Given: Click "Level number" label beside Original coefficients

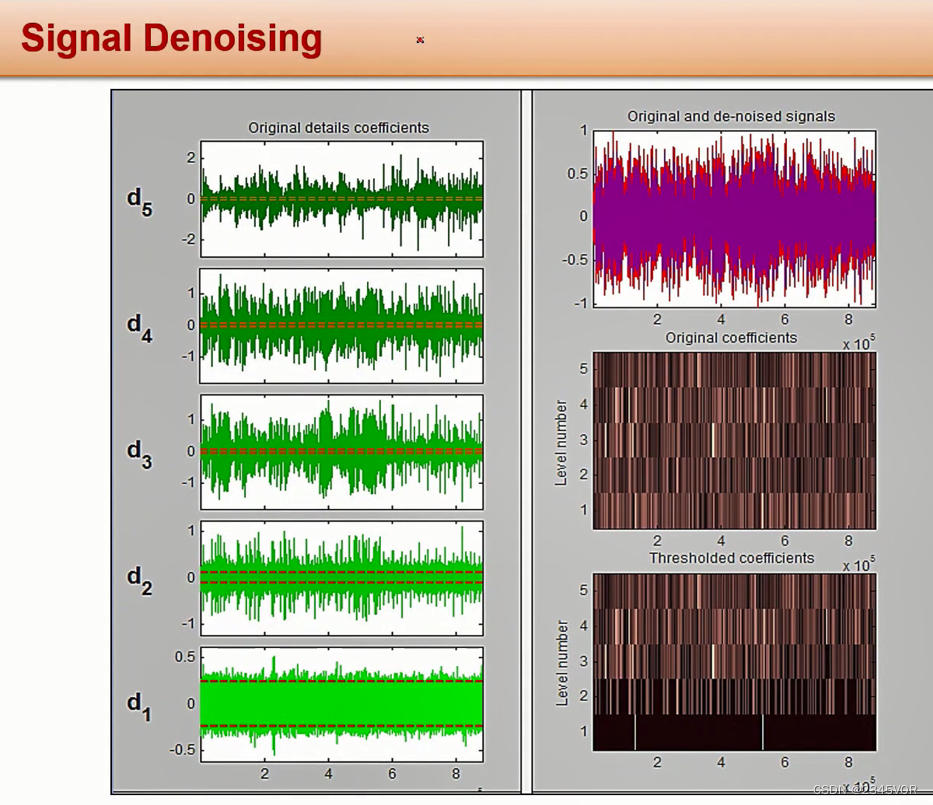Looking at the screenshot, I should pyautogui.click(x=561, y=443).
